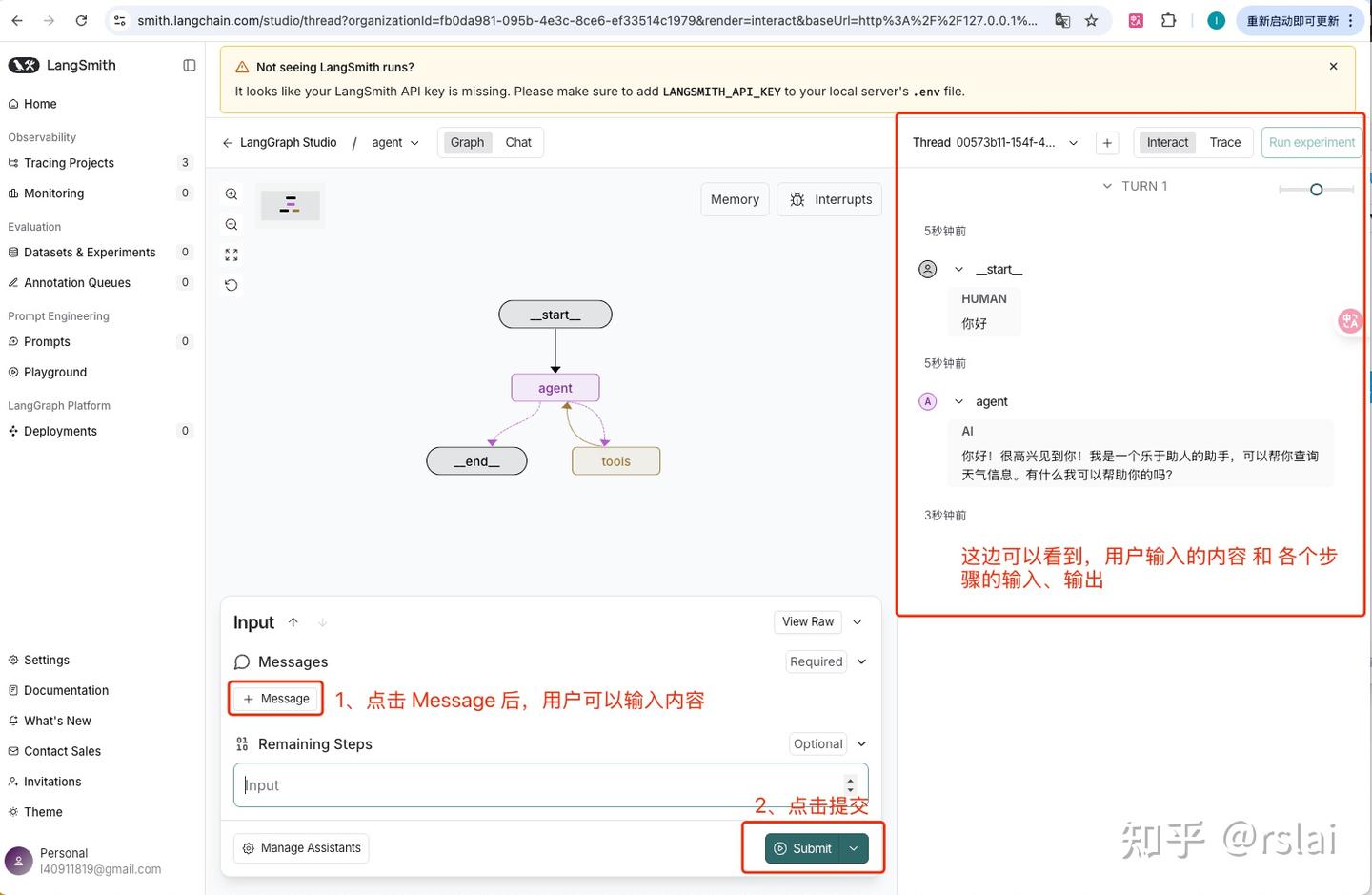1372x895 pixels.
Task: Select the __end__ node in graph
Action: (x=476, y=461)
